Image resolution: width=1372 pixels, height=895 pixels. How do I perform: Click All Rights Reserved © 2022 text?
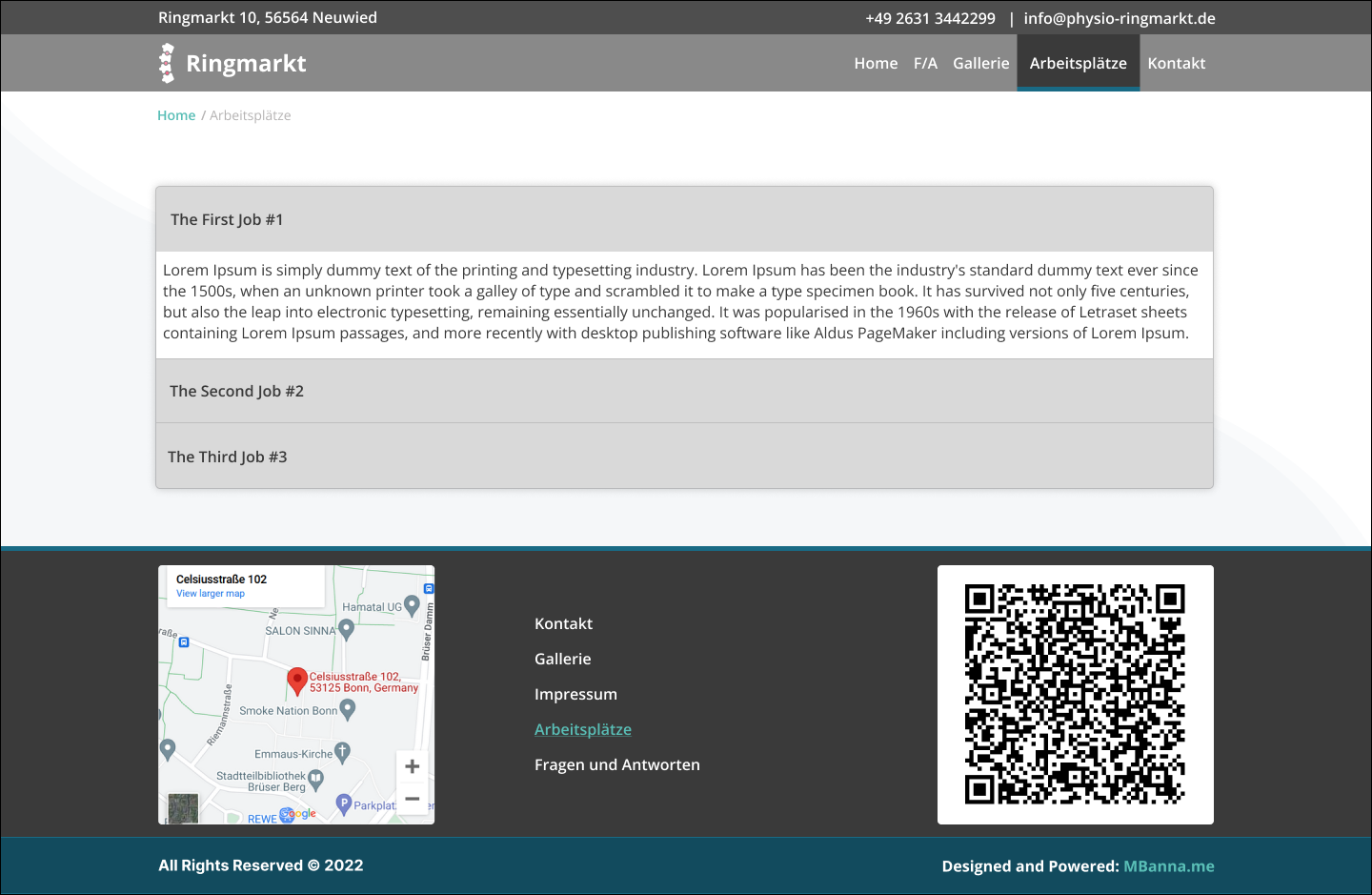point(261,865)
